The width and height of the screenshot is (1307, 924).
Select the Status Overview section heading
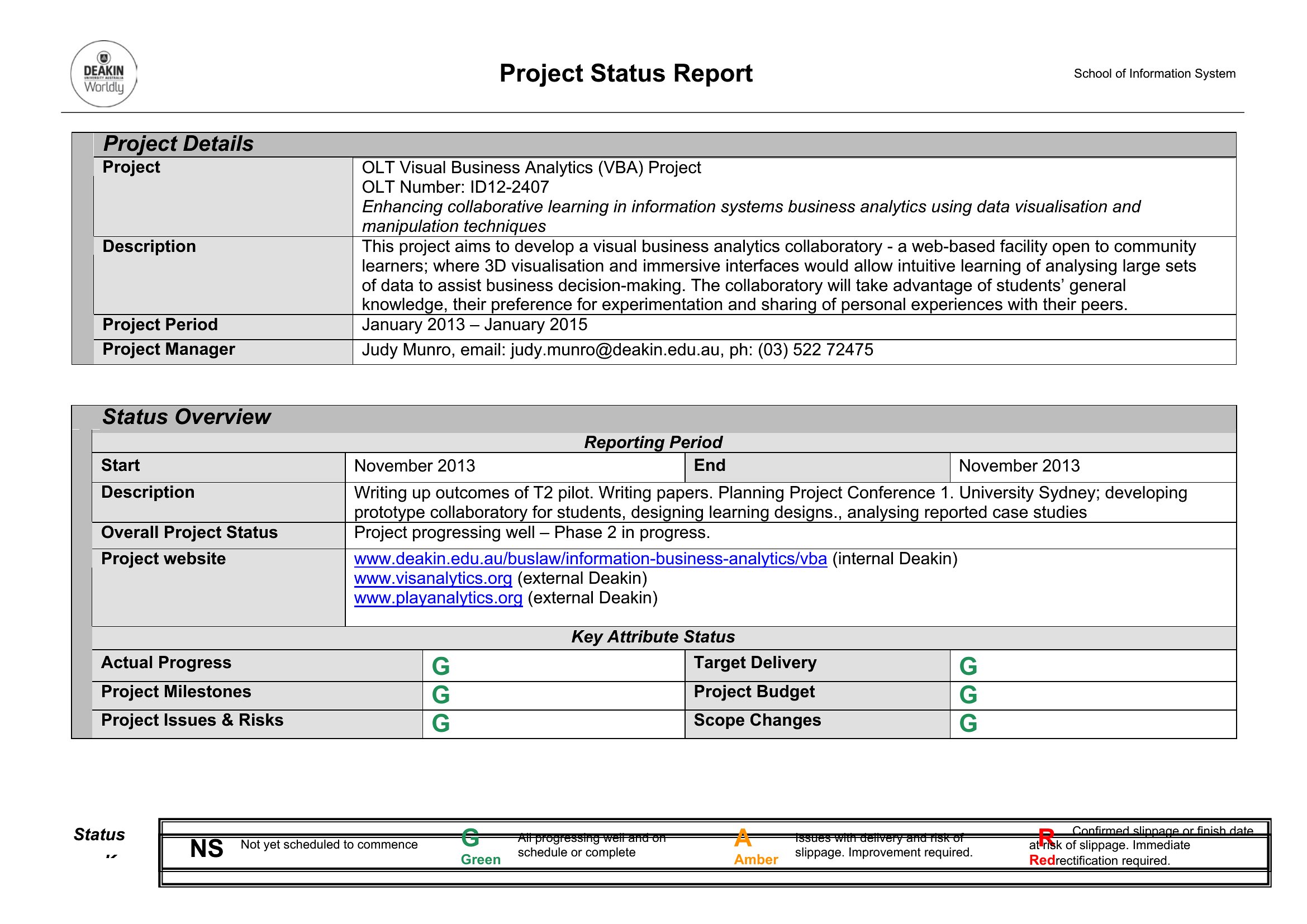[x=186, y=417]
